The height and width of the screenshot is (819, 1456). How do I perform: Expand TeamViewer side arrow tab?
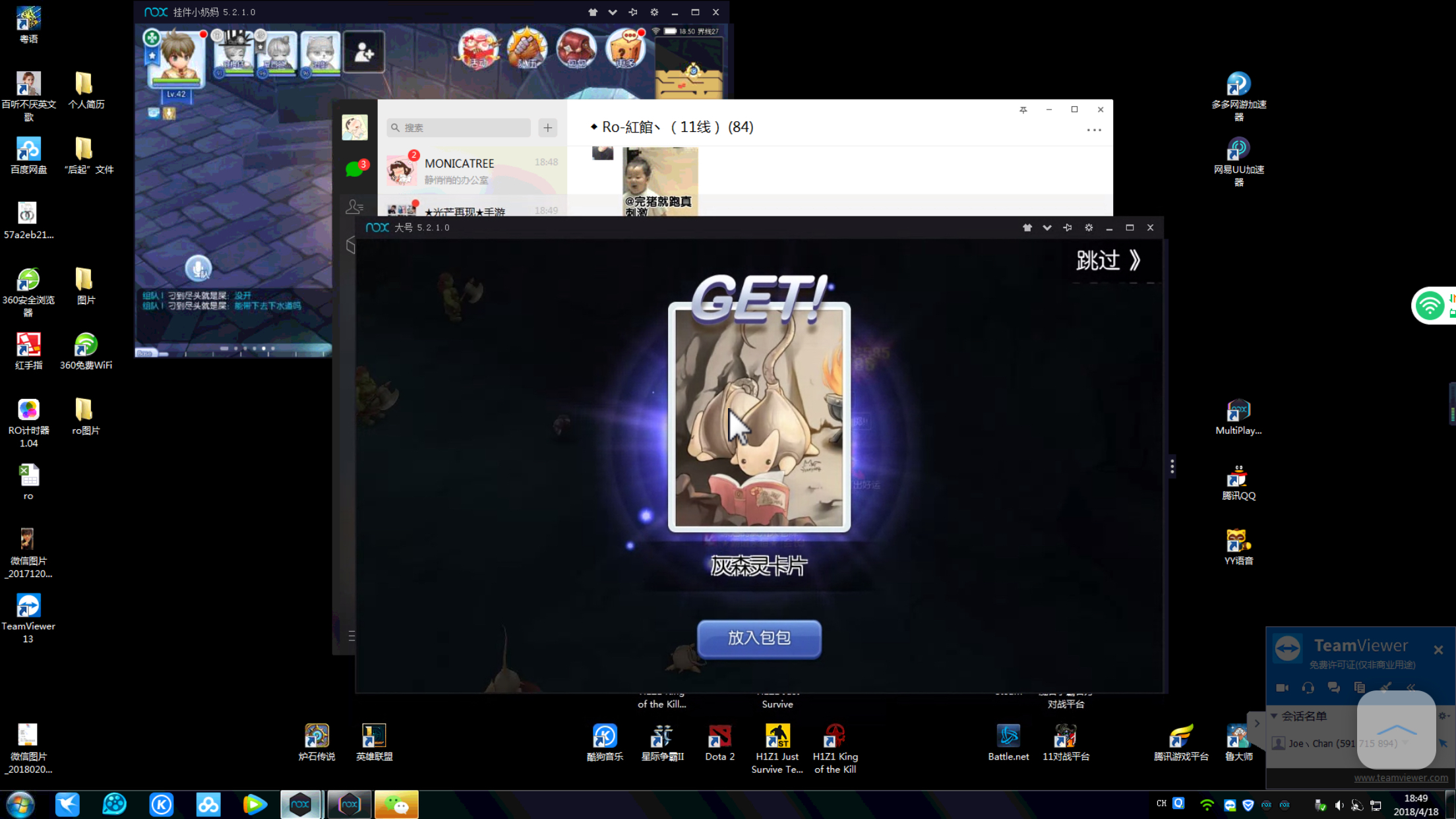(1257, 723)
